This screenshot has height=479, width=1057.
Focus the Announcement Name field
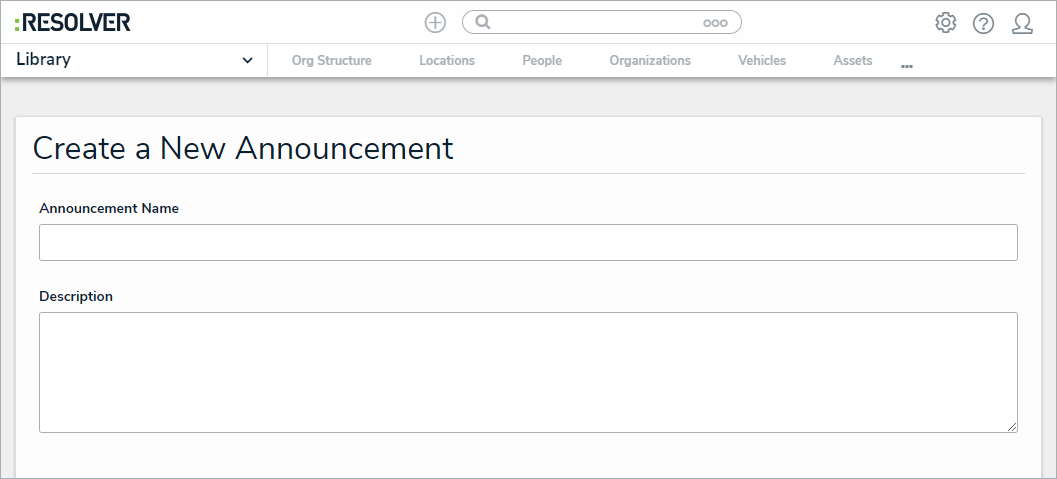click(x=528, y=243)
